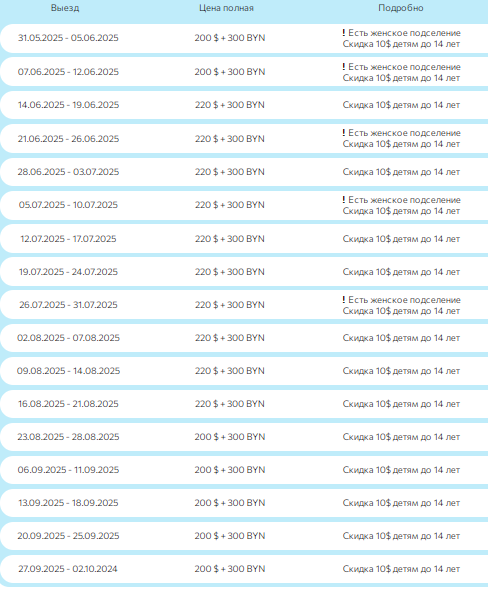Click the exclamation icon in 31.05.2025 row
Image resolution: width=488 pixels, height=589 pixels.
343,33
